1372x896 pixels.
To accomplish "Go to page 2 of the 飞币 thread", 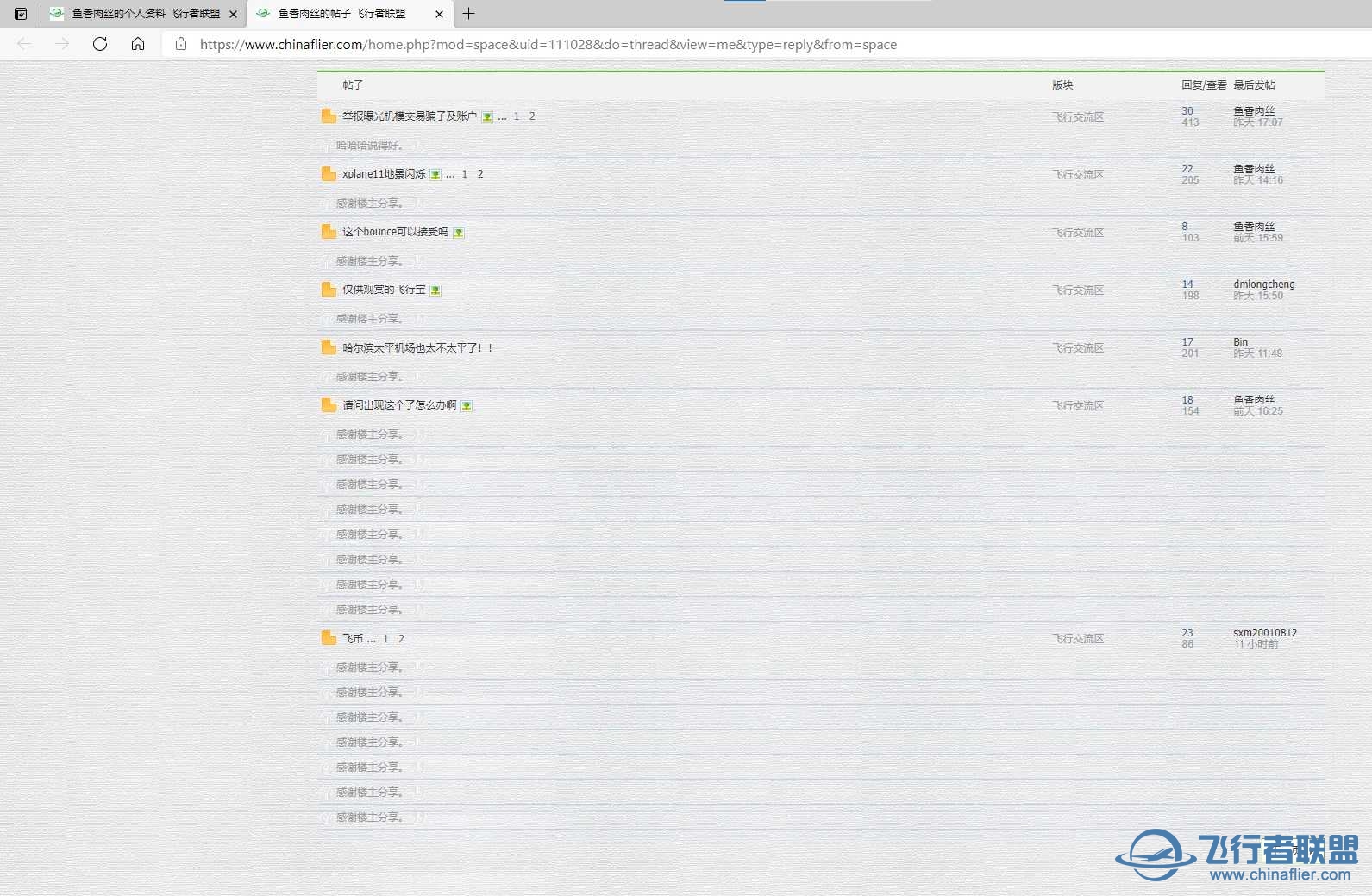I will click(401, 638).
